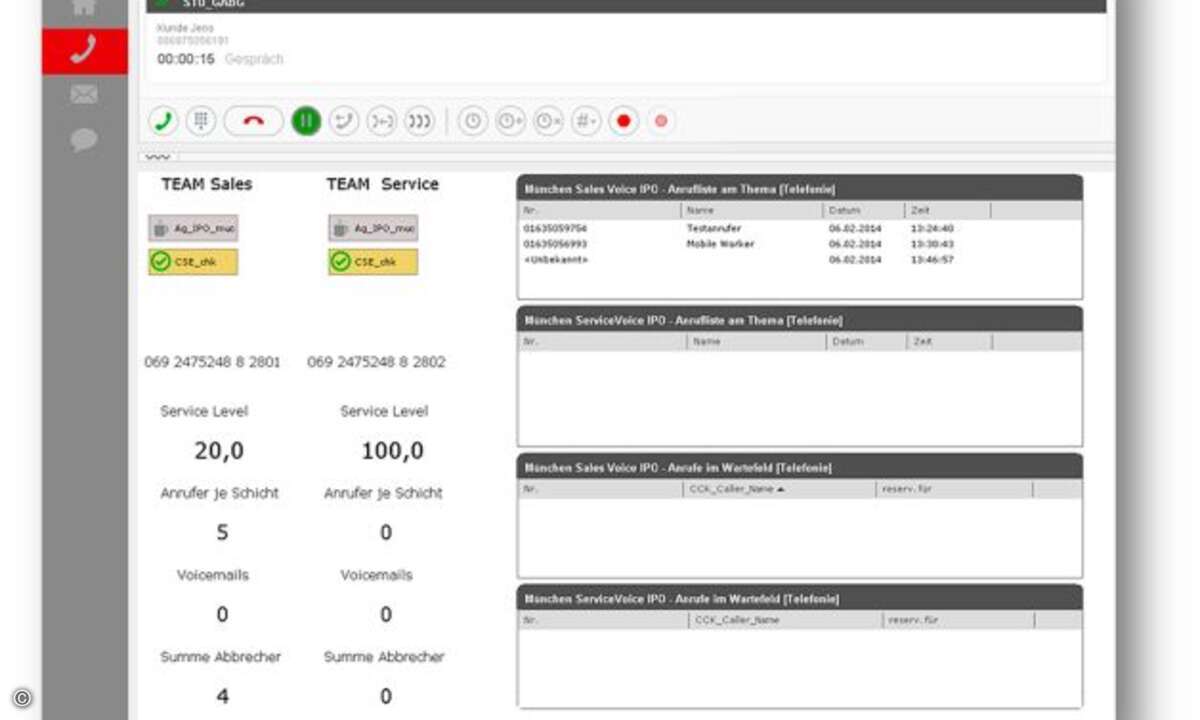The image size is (1200, 720).
Task: Open the chat bubble sidebar icon
Action: pos(84,139)
